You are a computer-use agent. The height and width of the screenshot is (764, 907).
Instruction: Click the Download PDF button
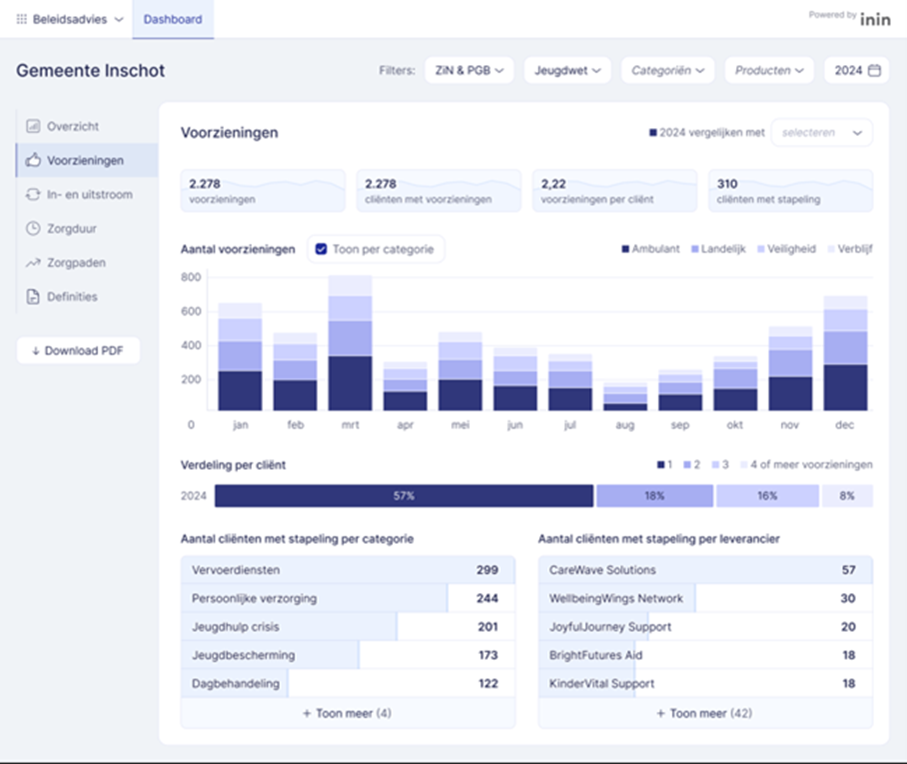click(78, 351)
